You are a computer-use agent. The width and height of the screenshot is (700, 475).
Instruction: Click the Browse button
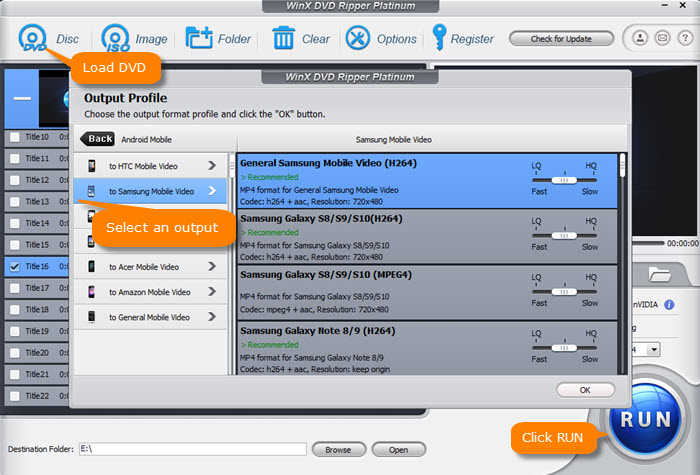[x=338, y=450]
